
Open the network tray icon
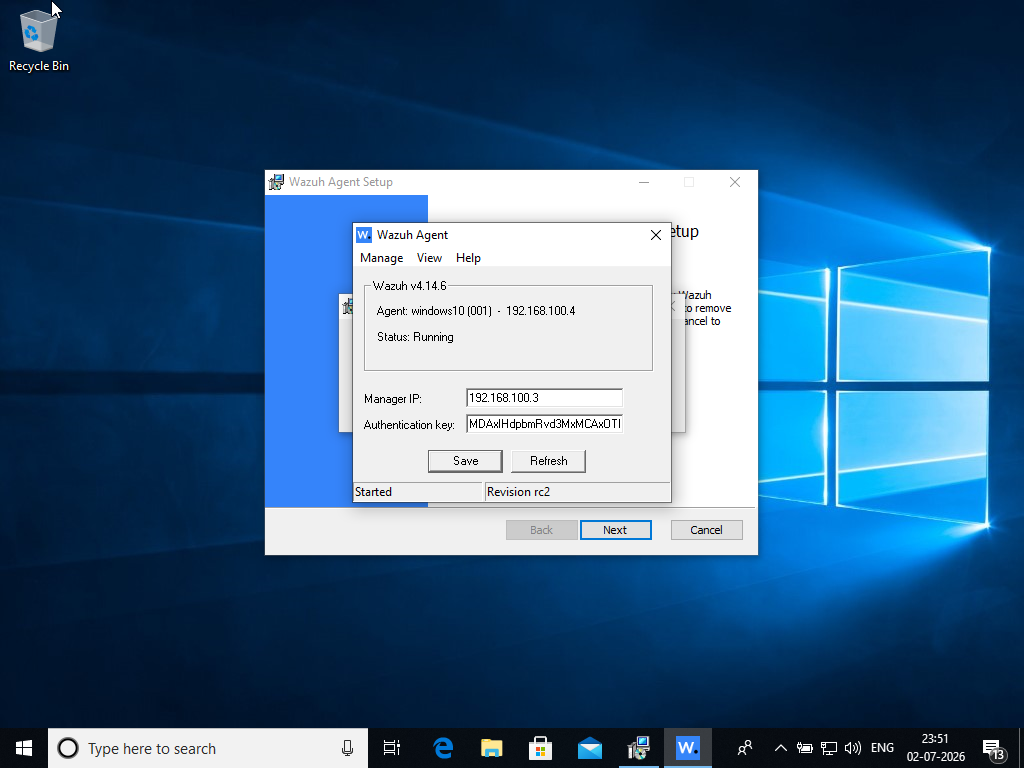pyautogui.click(x=829, y=748)
